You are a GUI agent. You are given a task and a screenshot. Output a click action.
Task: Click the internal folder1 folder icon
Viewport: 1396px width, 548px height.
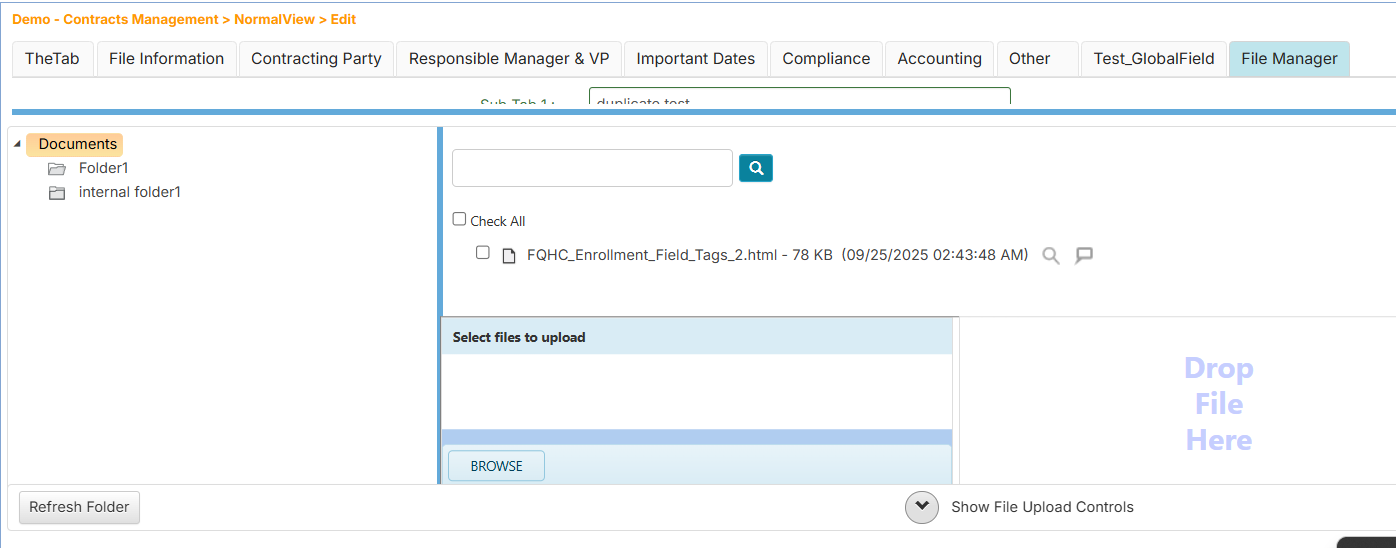[x=57, y=193]
